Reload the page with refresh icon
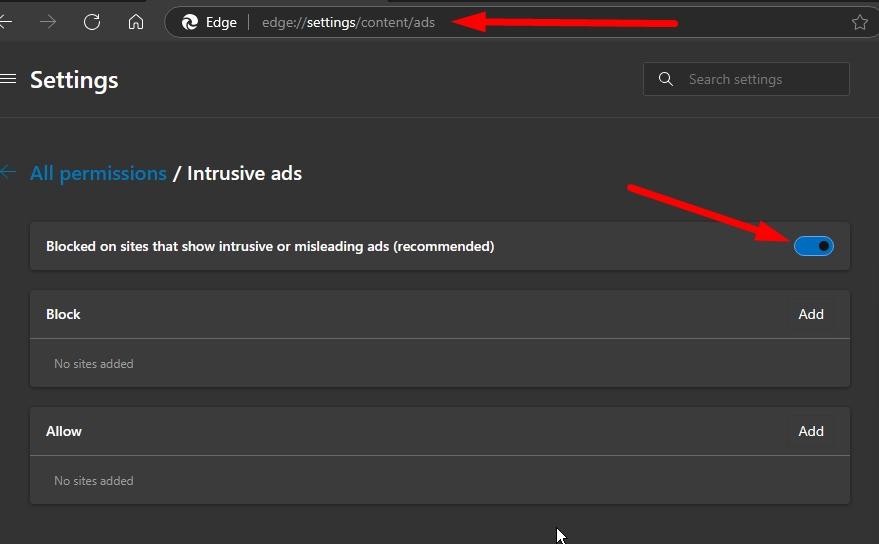The width and height of the screenshot is (879, 544). coord(92,22)
